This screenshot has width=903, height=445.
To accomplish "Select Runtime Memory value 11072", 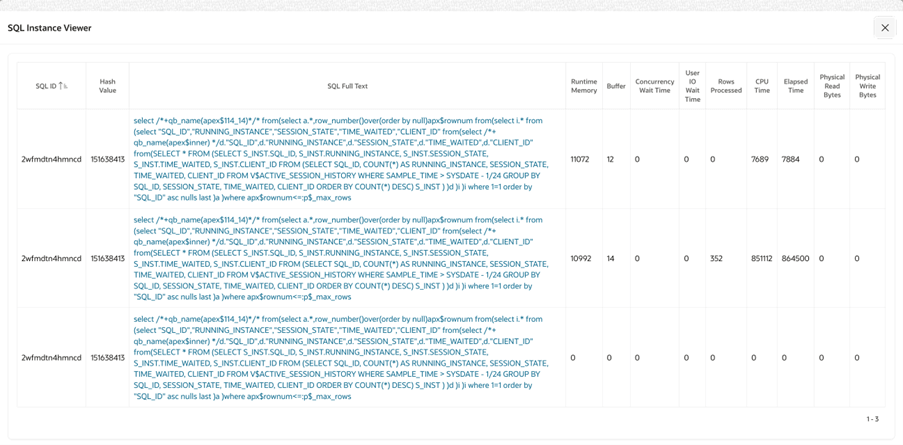I will click(x=580, y=159).
